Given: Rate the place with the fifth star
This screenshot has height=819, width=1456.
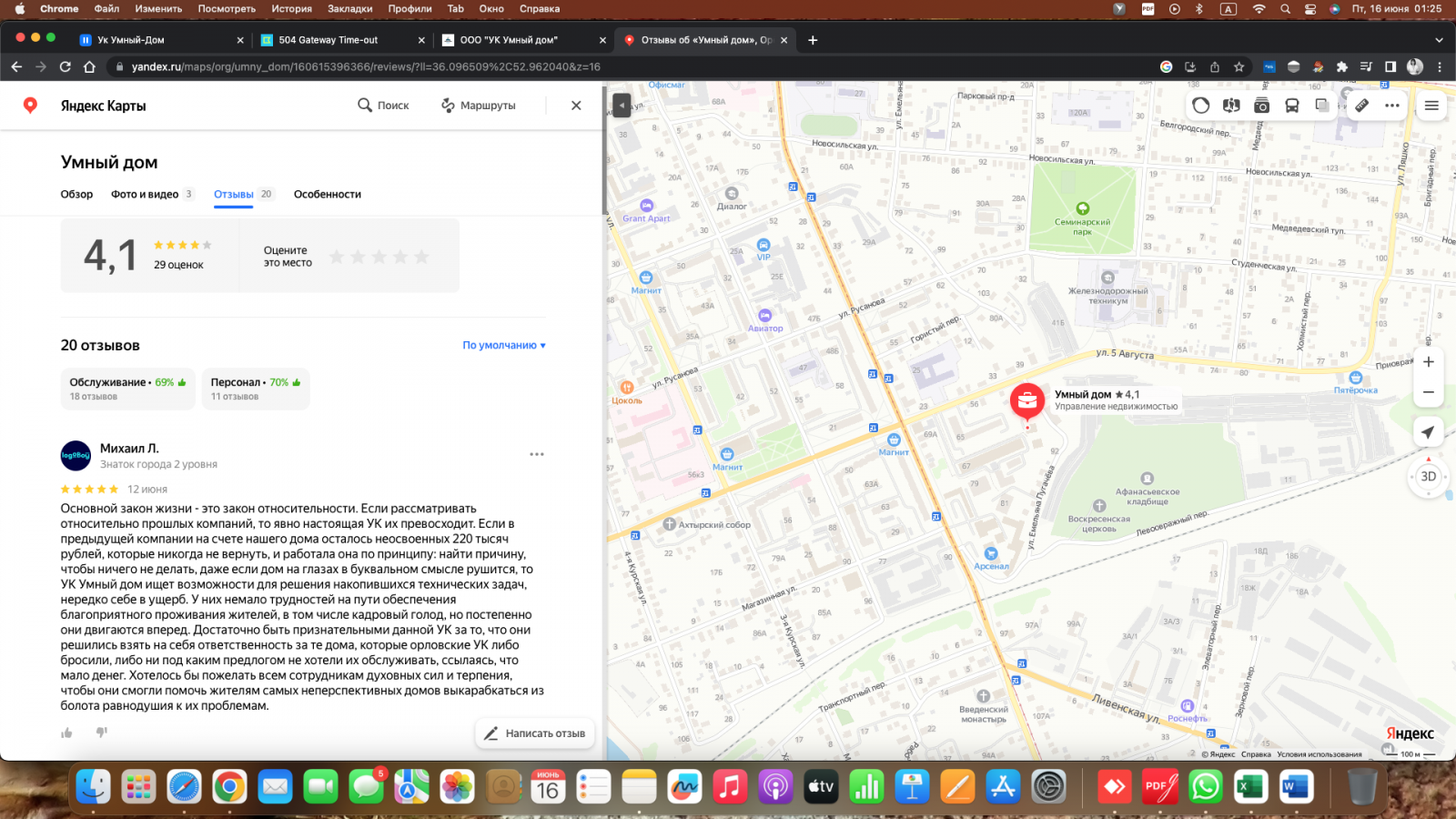Looking at the screenshot, I should point(421,258).
